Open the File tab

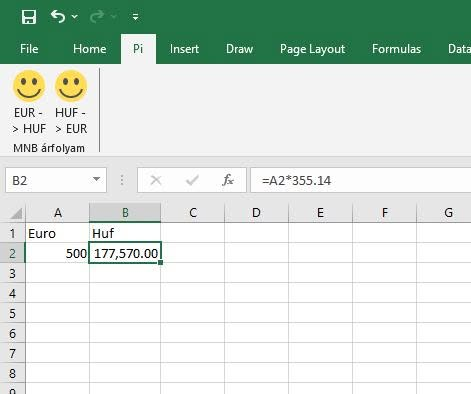pos(29,49)
